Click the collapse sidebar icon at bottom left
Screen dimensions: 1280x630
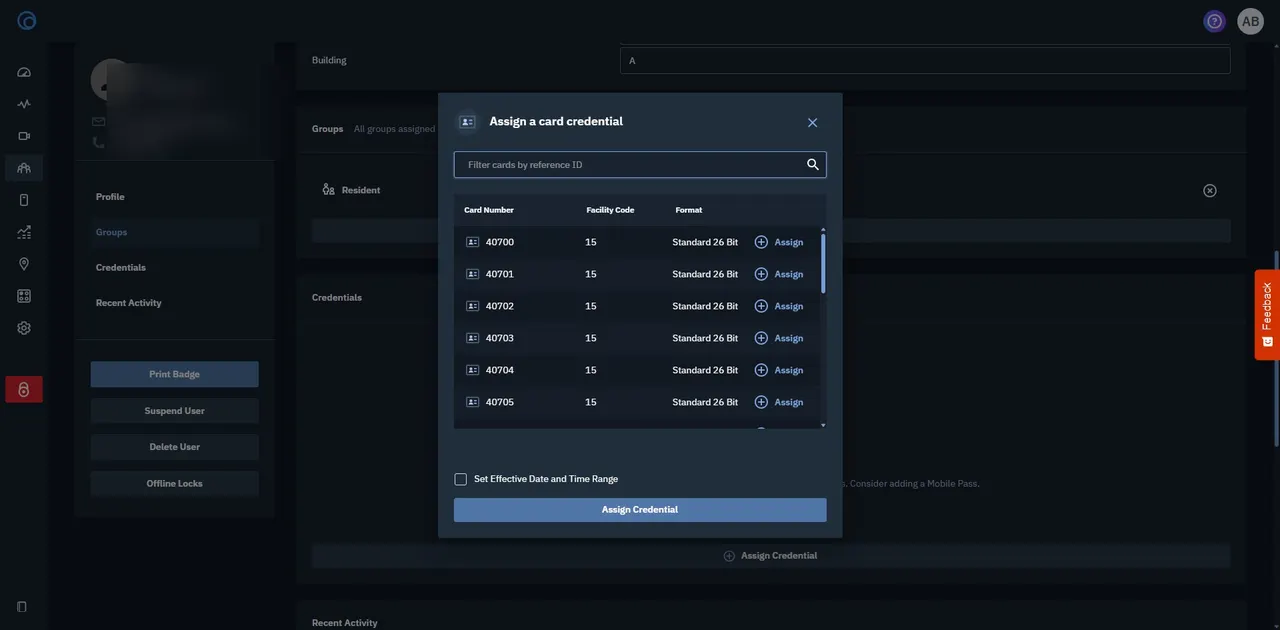(x=22, y=607)
